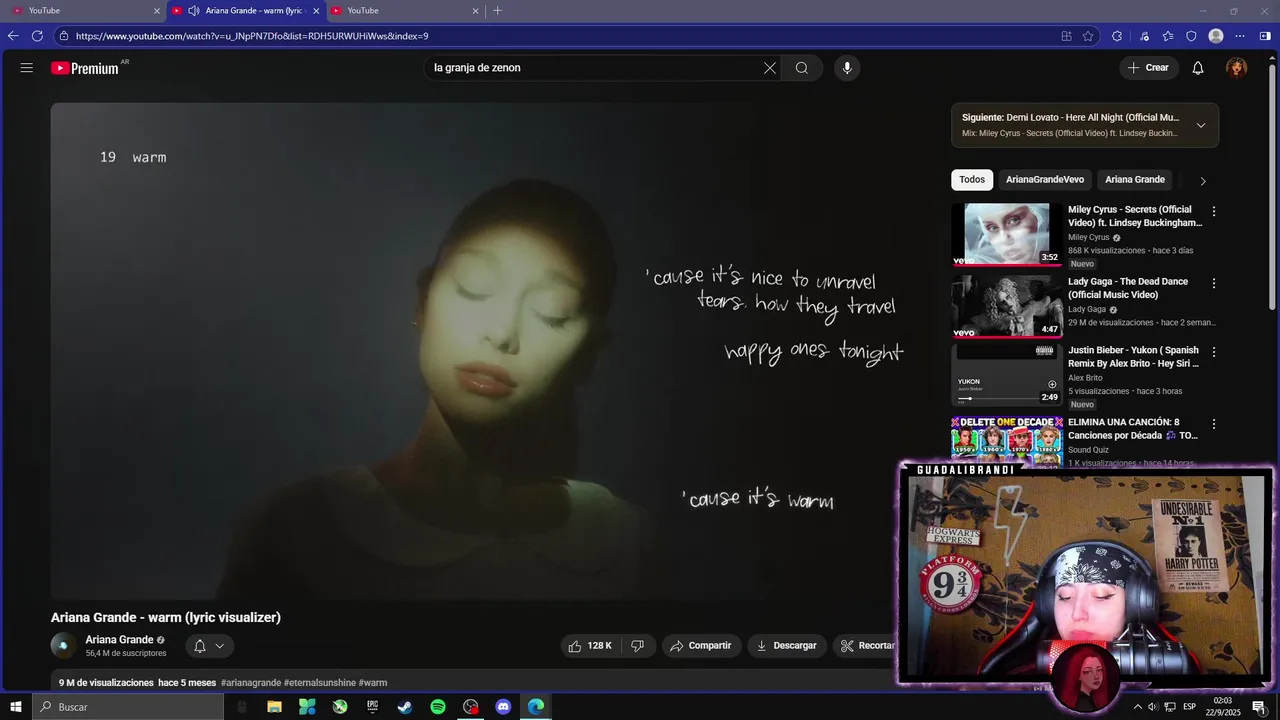Viewport: 1280px width, 720px height.
Task: Toggle the Edge sidebar icon
Action: click(1265, 36)
